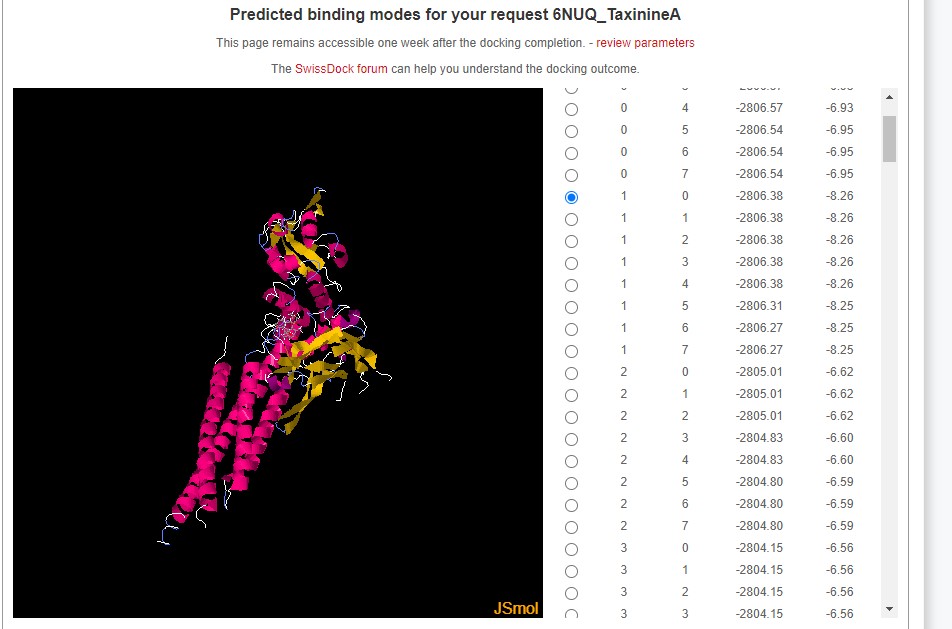Click the scroll down arrow of results list
Viewport: 952px width, 629px height.
[889, 608]
